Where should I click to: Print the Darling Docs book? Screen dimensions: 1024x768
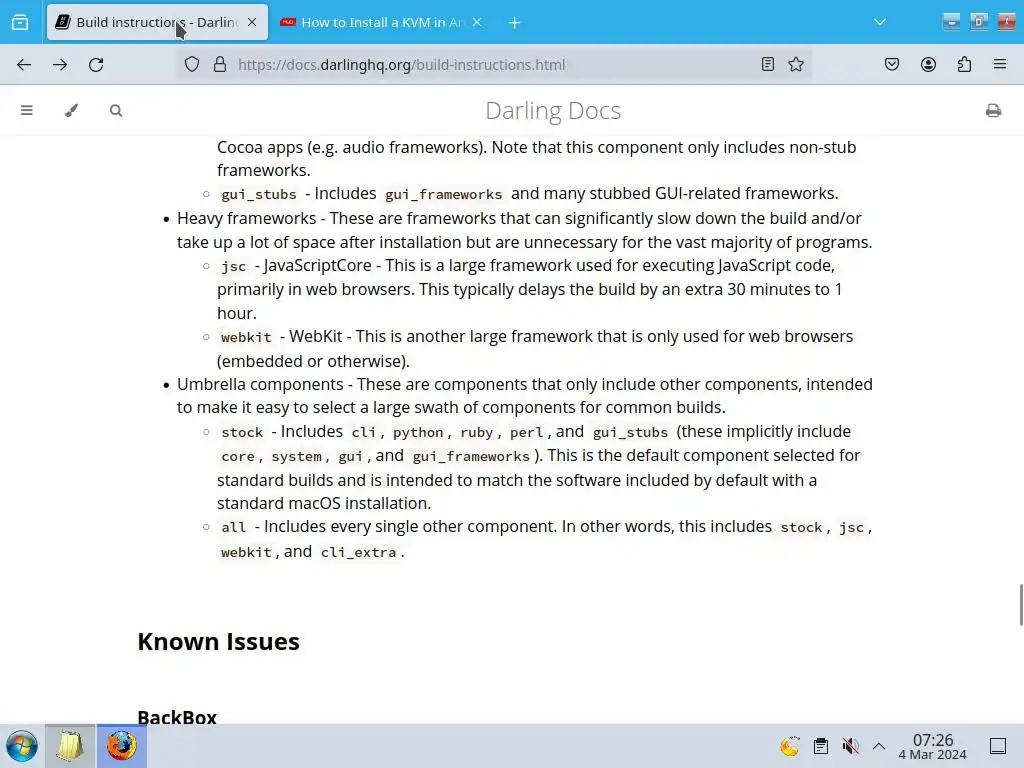pyautogui.click(x=993, y=110)
